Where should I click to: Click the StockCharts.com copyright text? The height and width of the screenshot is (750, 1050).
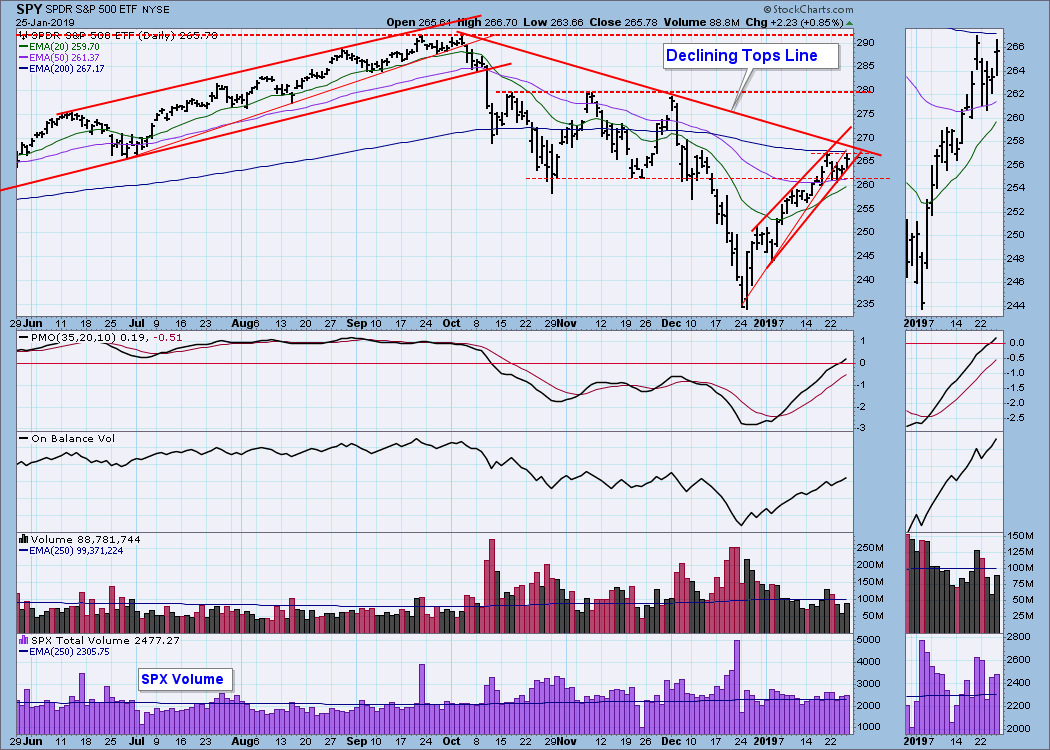pyautogui.click(x=808, y=9)
